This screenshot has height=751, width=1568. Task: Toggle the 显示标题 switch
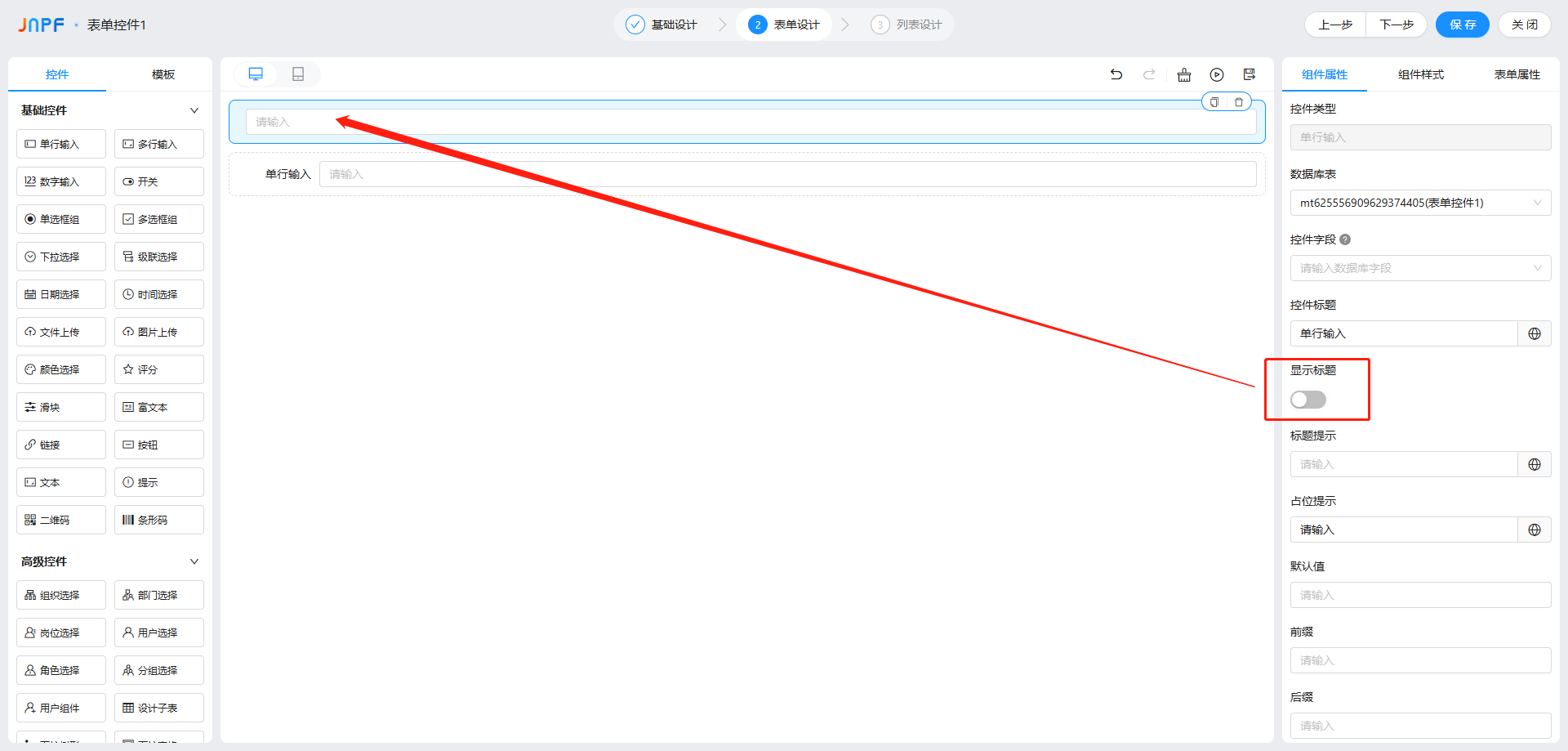[x=1308, y=400]
